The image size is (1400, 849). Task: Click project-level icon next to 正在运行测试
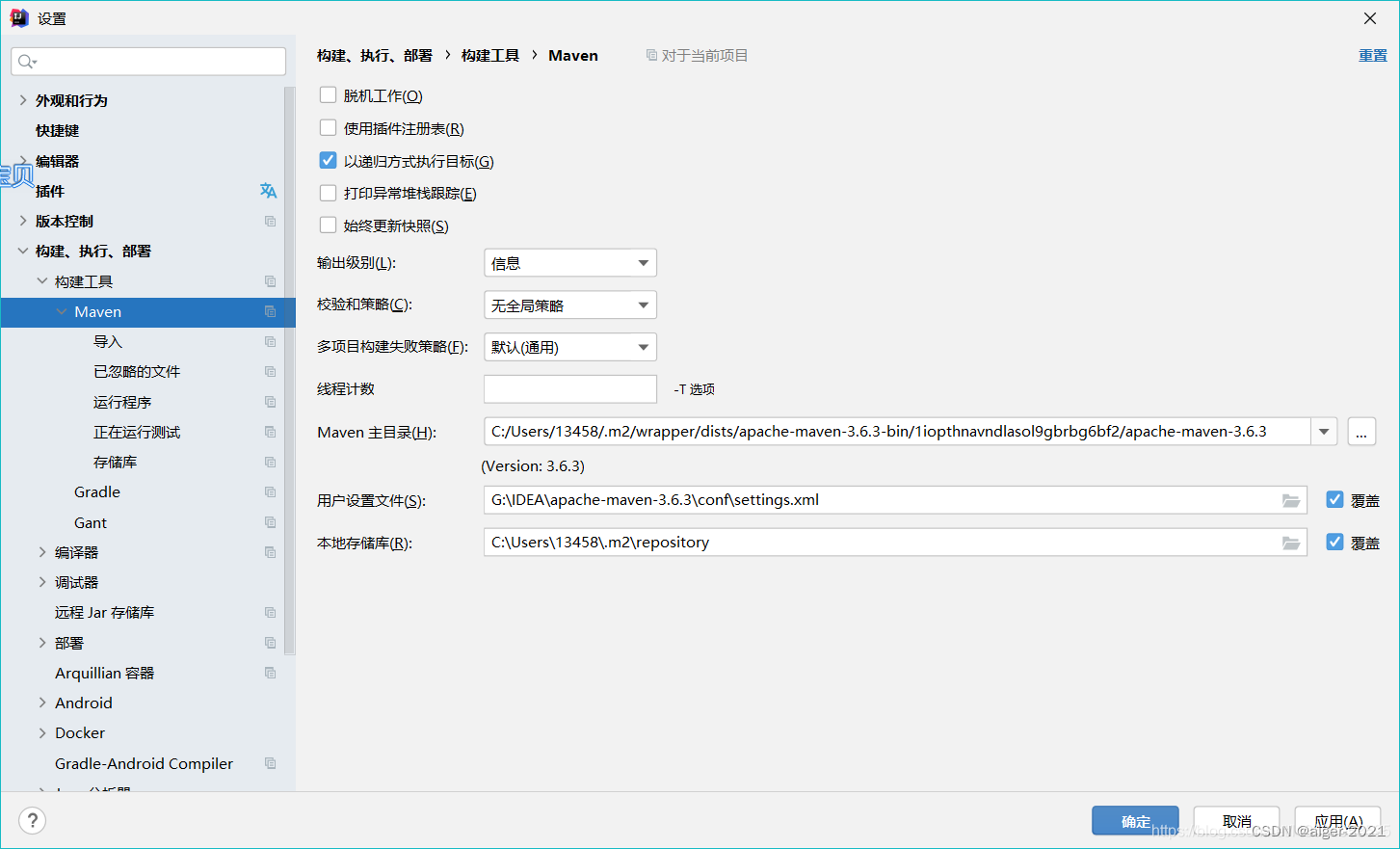pos(271,432)
